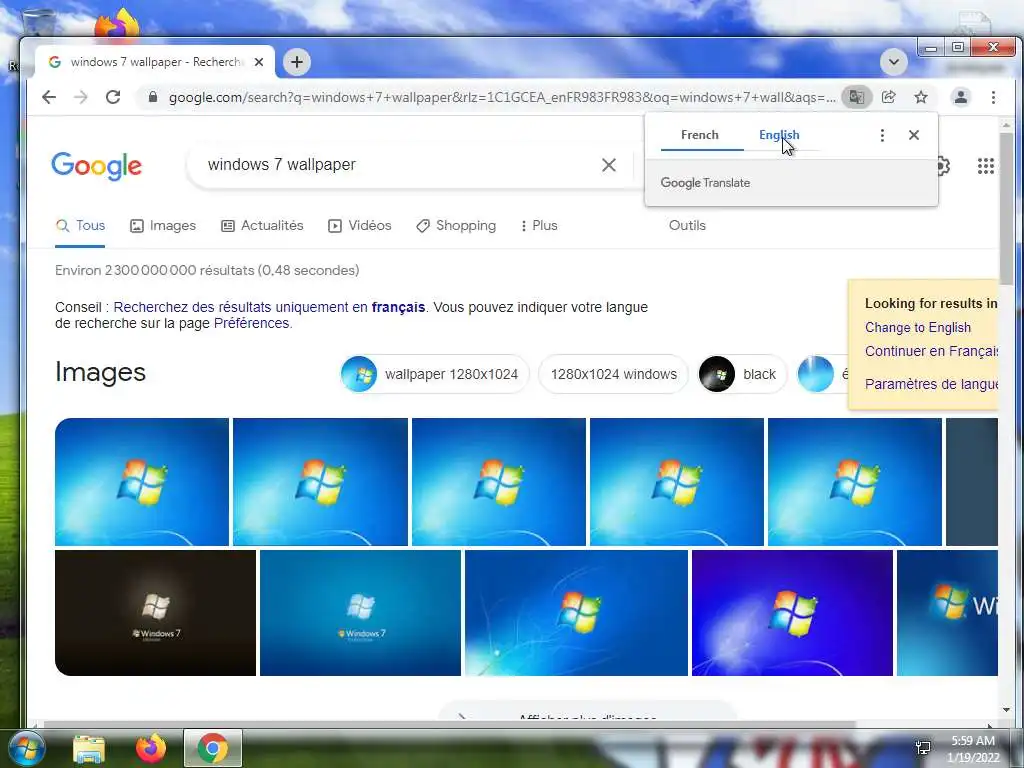Viewport: 1024px width, 768px height.
Task: Open Google settings gear icon
Action: tap(943, 167)
